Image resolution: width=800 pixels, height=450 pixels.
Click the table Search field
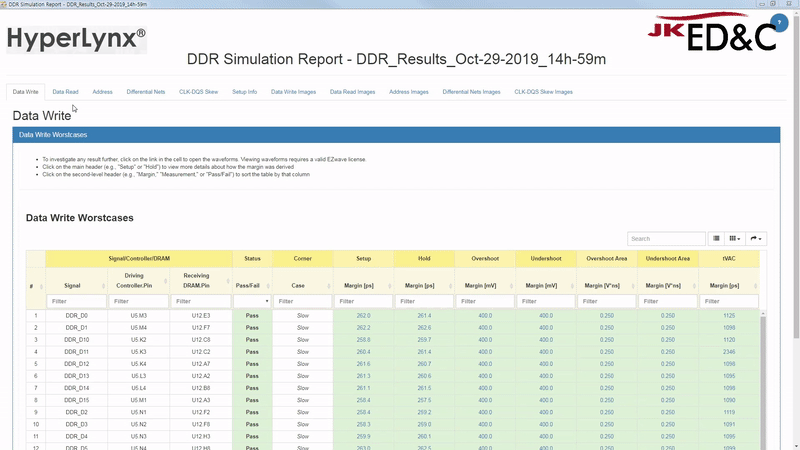pos(665,239)
